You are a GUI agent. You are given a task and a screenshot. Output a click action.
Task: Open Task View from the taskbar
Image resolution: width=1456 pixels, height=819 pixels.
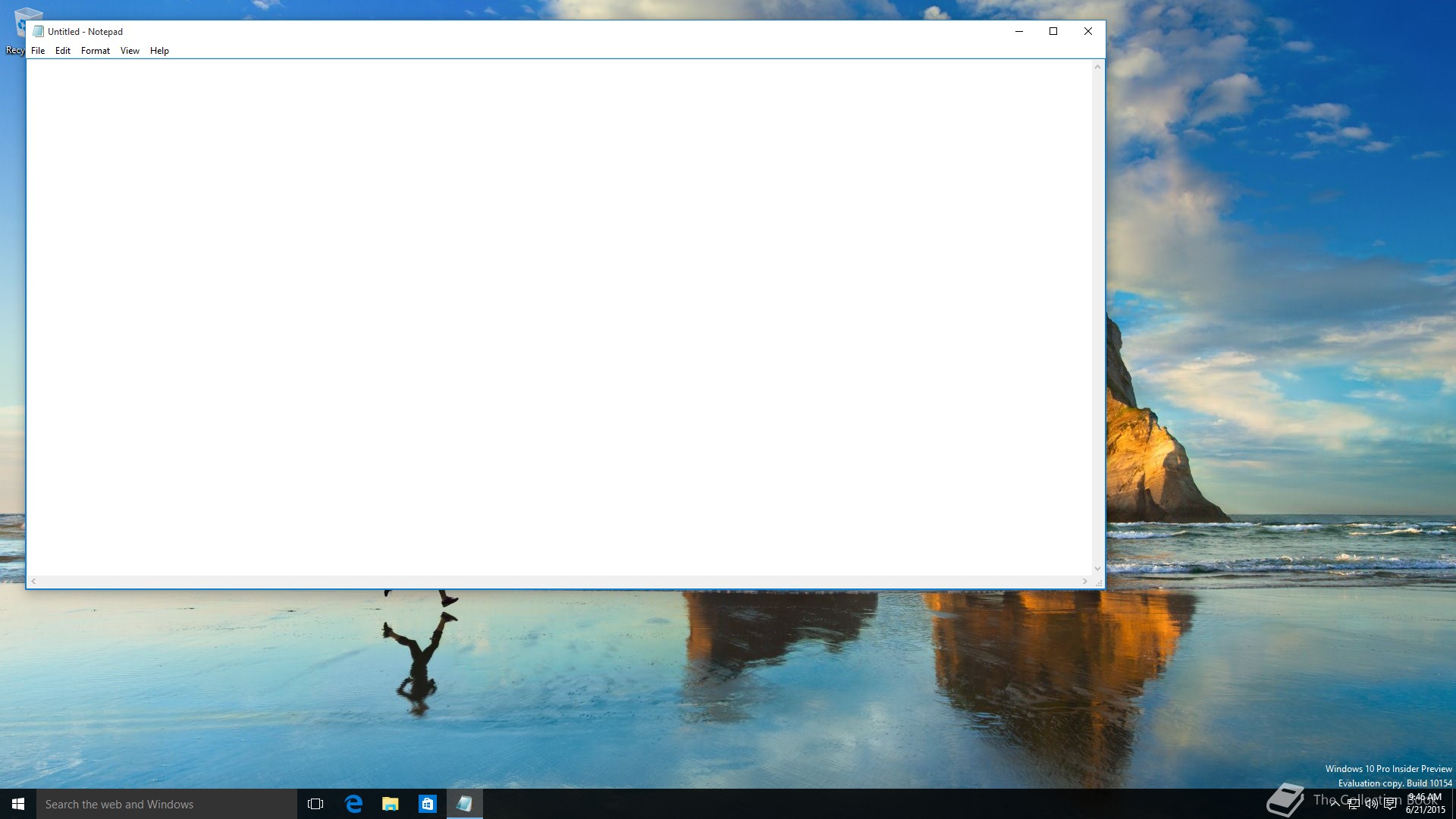[315, 804]
